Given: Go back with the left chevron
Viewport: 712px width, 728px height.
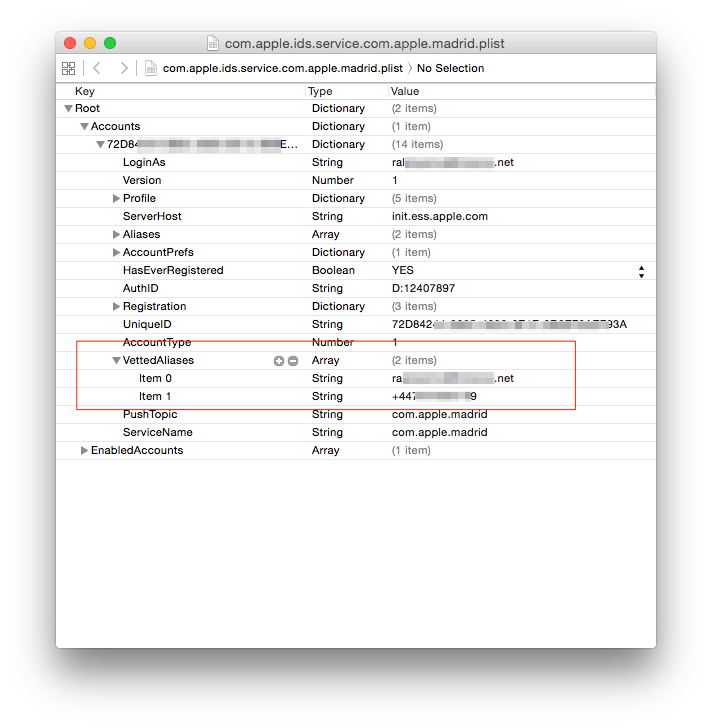Looking at the screenshot, I should [97, 68].
